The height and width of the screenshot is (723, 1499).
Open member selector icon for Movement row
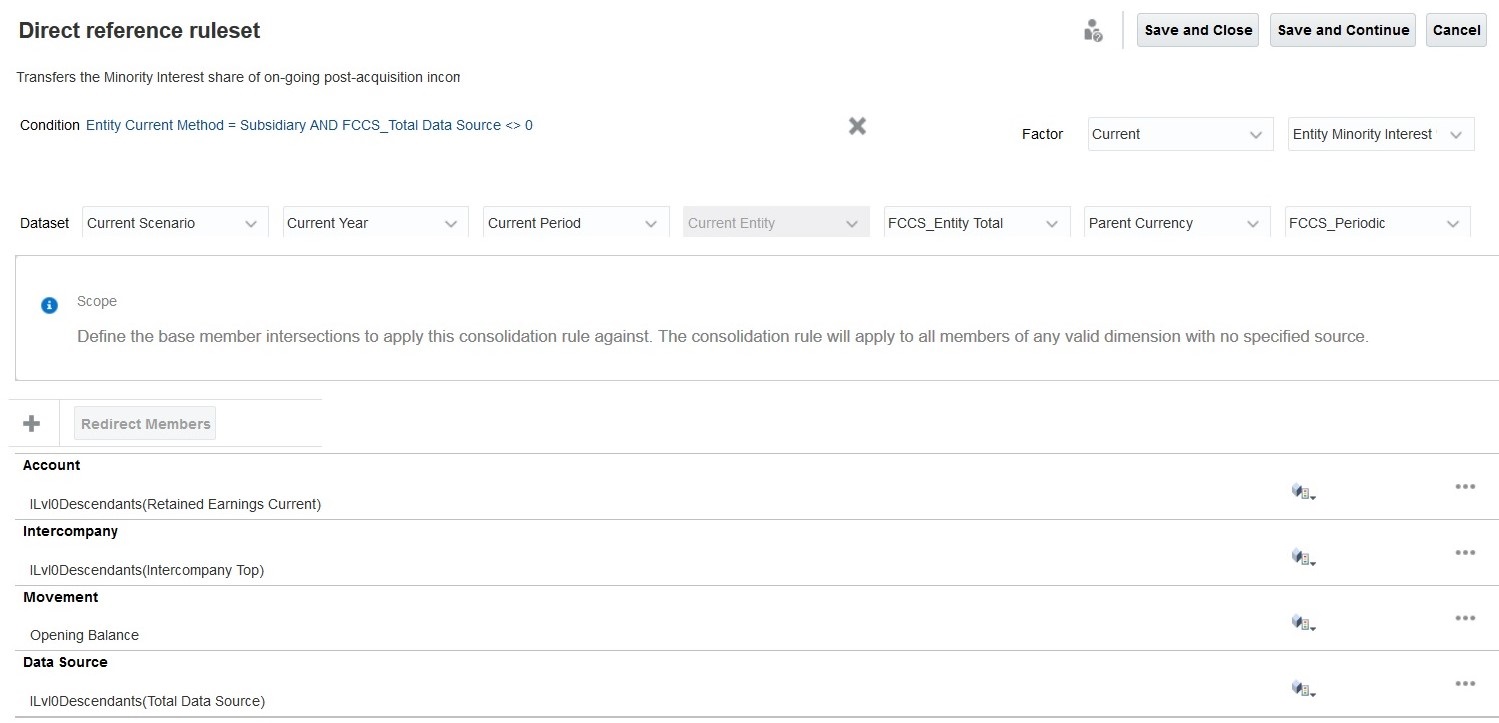[x=1302, y=623]
